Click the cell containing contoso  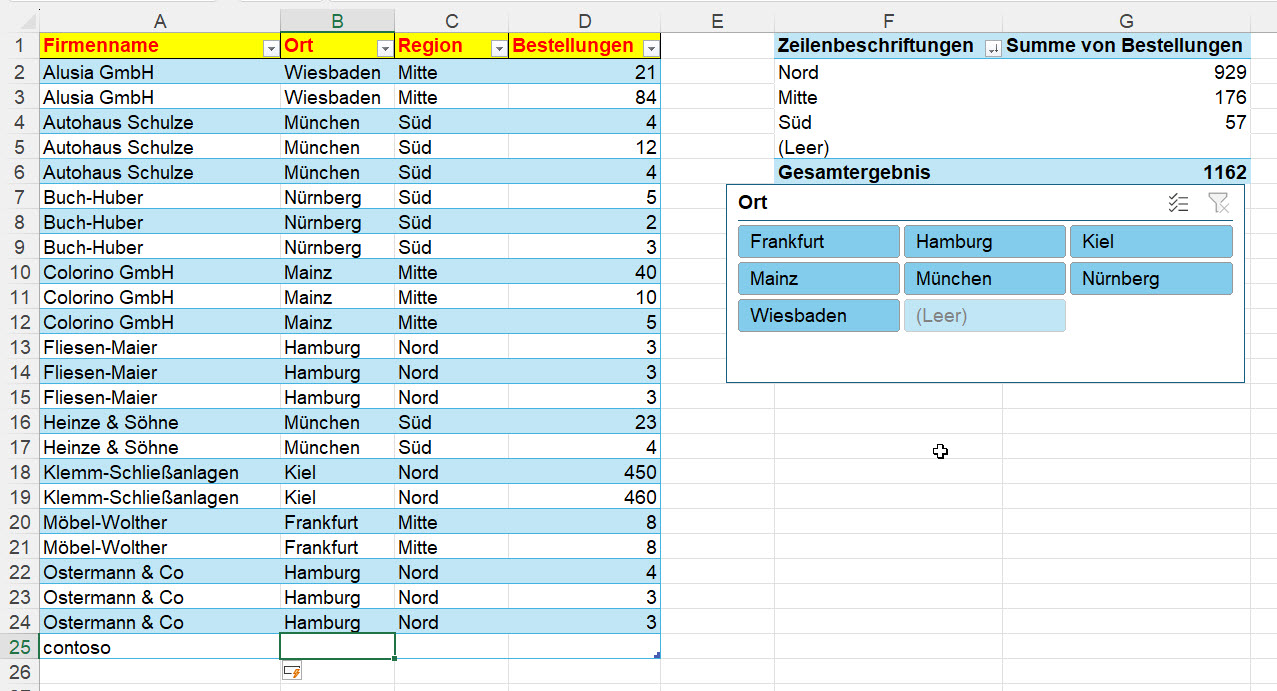160,647
